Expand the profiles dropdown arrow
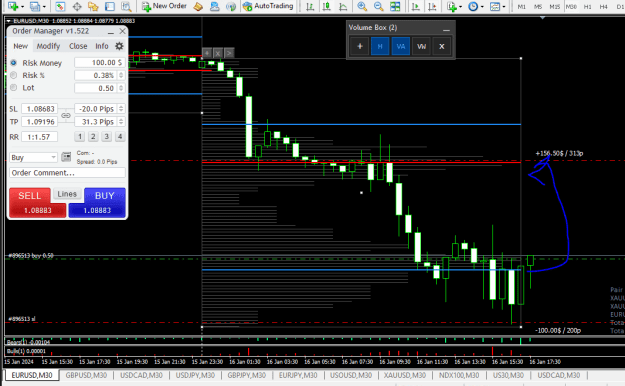The image size is (625, 386). tap(44, 7)
